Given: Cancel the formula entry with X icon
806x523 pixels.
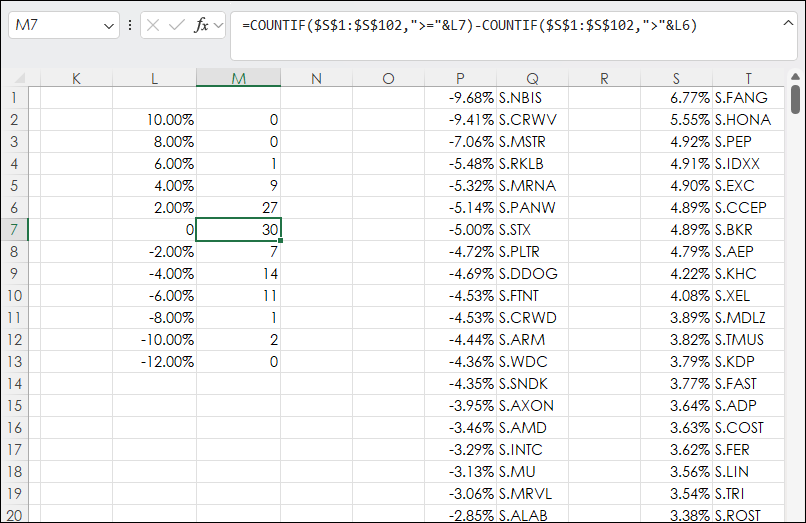Looking at the screenshot, I should tap(153, 25).
